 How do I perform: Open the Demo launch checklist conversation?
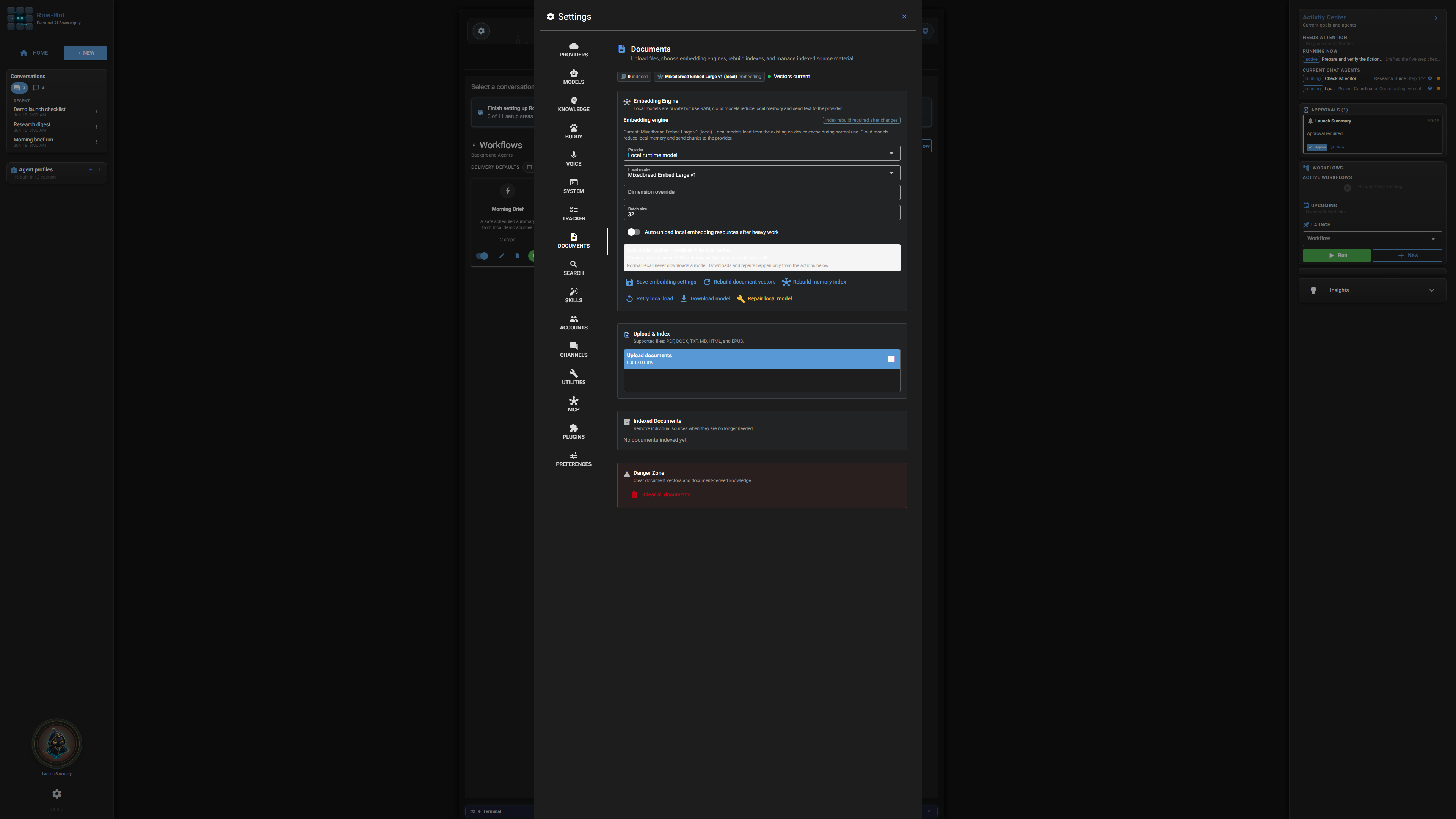point(50,111)
